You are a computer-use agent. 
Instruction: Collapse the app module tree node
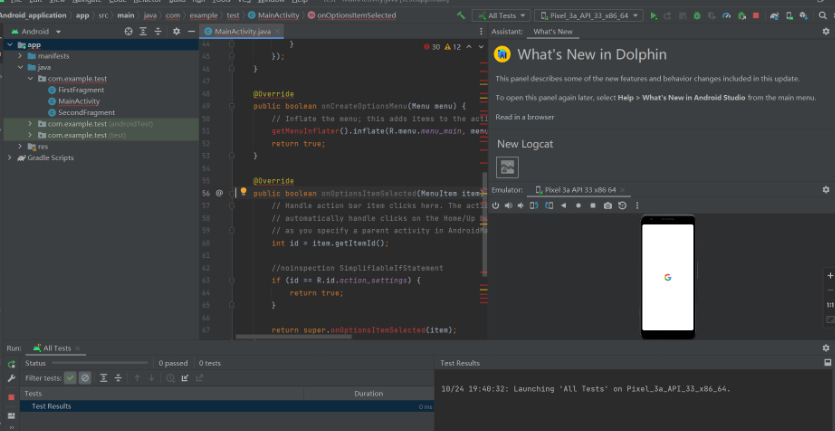click(10, 45)
